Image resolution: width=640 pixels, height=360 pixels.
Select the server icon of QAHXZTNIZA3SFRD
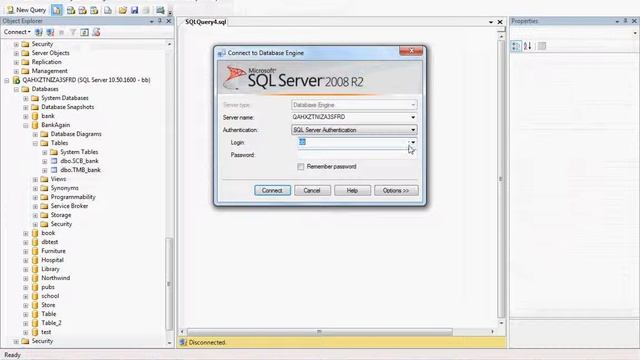pos(16,80)
